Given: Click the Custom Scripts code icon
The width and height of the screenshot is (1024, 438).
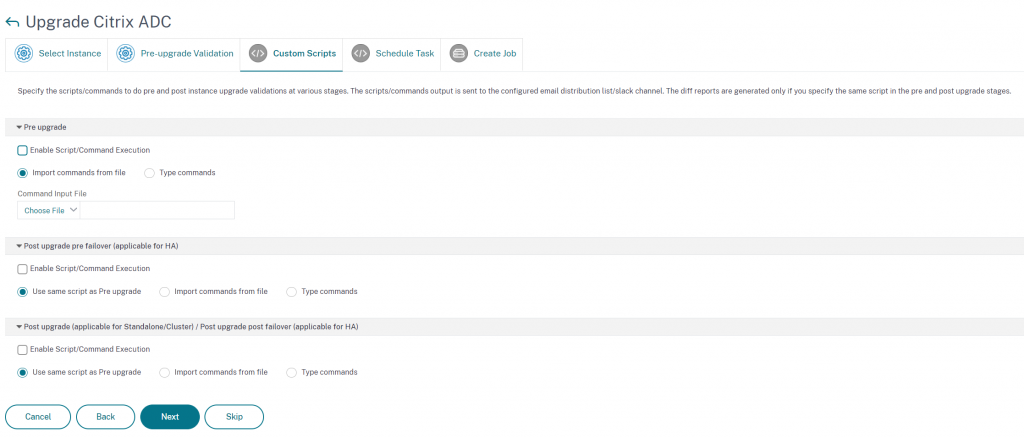Looking at the screenshot, I should click(258, 54).
